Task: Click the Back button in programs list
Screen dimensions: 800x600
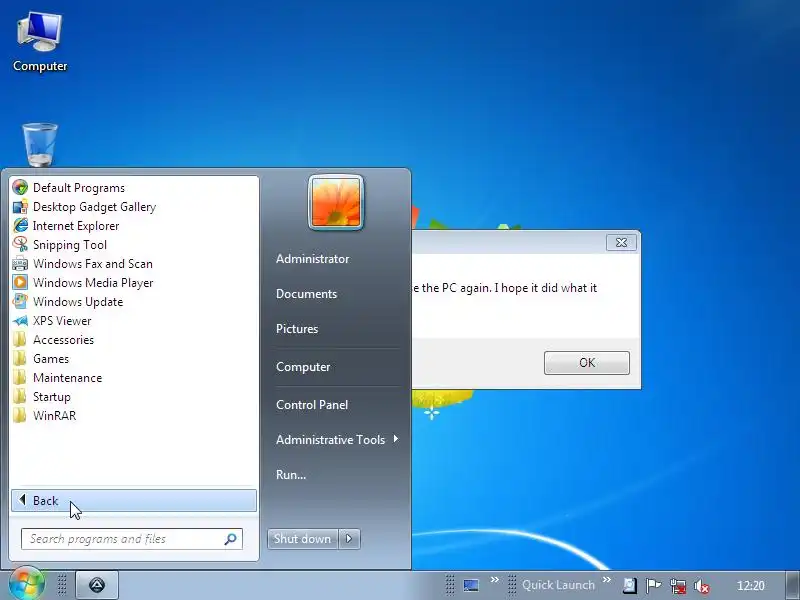Action: 134,501
